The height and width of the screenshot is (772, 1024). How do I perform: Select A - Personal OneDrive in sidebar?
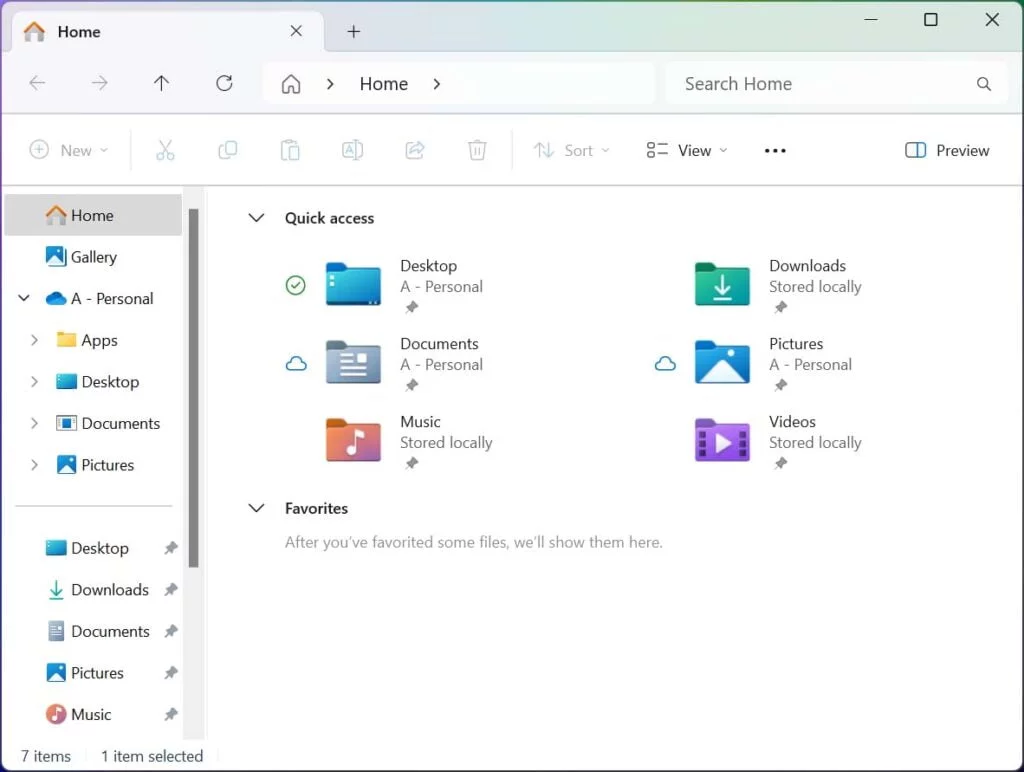[99, 298]
